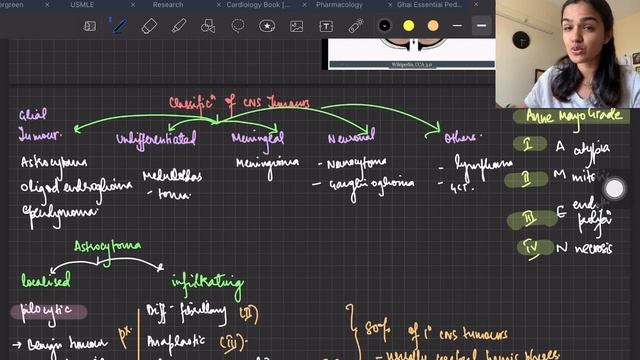Select the Shapes tool

(x=208, y=26)
